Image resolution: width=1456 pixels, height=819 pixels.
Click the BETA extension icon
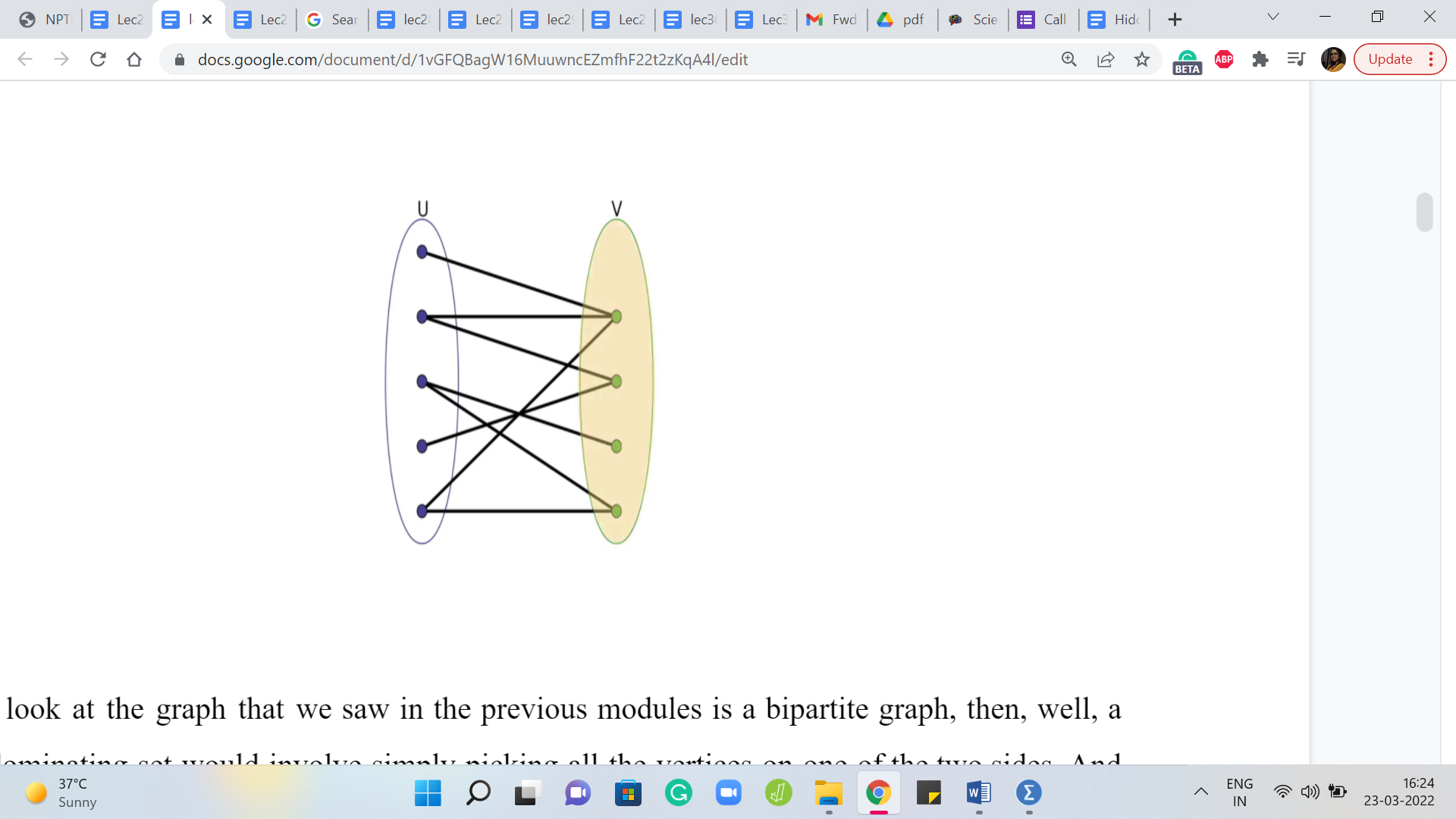(1187, 61)
